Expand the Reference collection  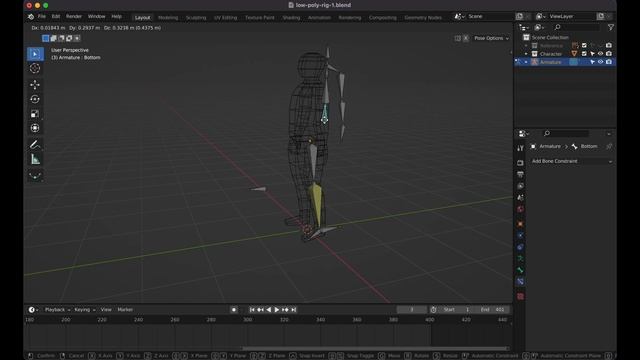[x=526, y=45]
